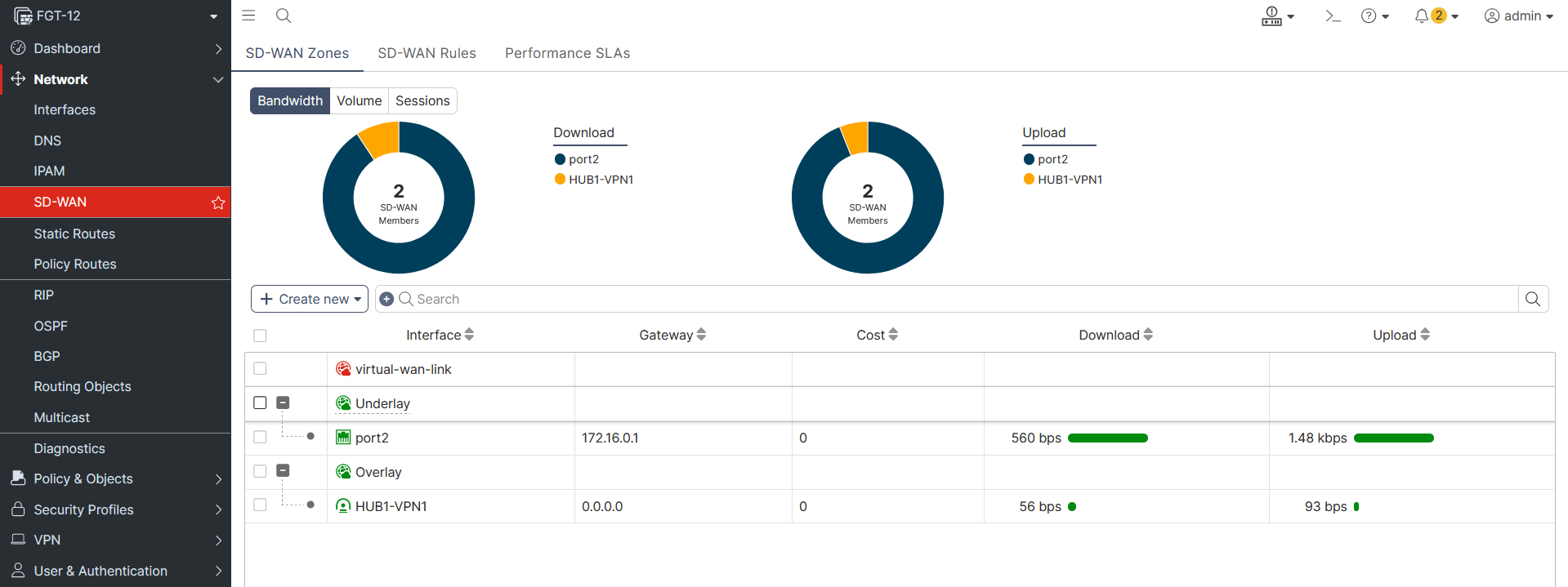Select the Underlay zone checkbox

point(260,403)
